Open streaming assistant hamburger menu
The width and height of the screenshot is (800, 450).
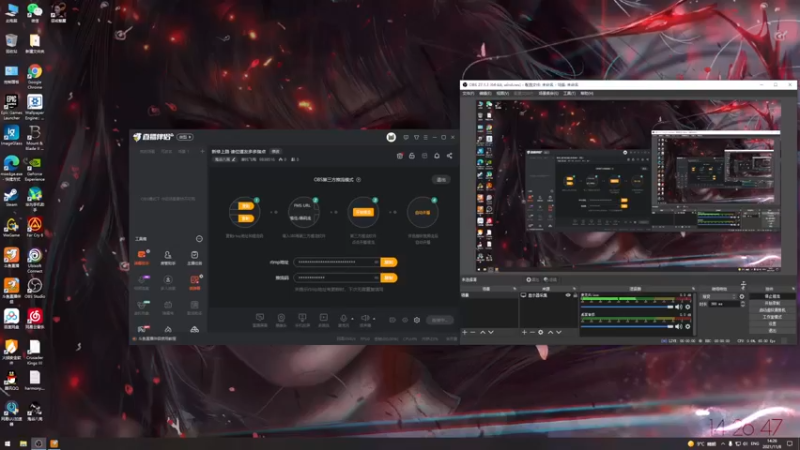point(425,137)
